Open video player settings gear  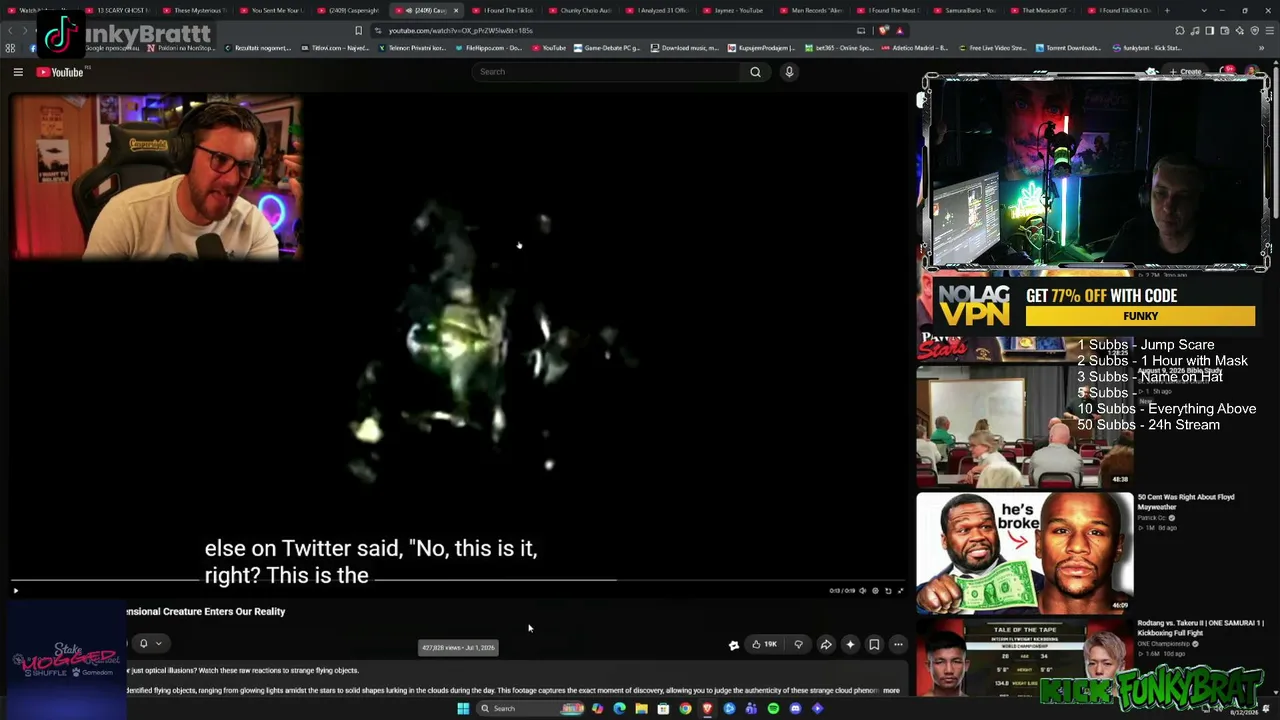(x=875, y=591)
